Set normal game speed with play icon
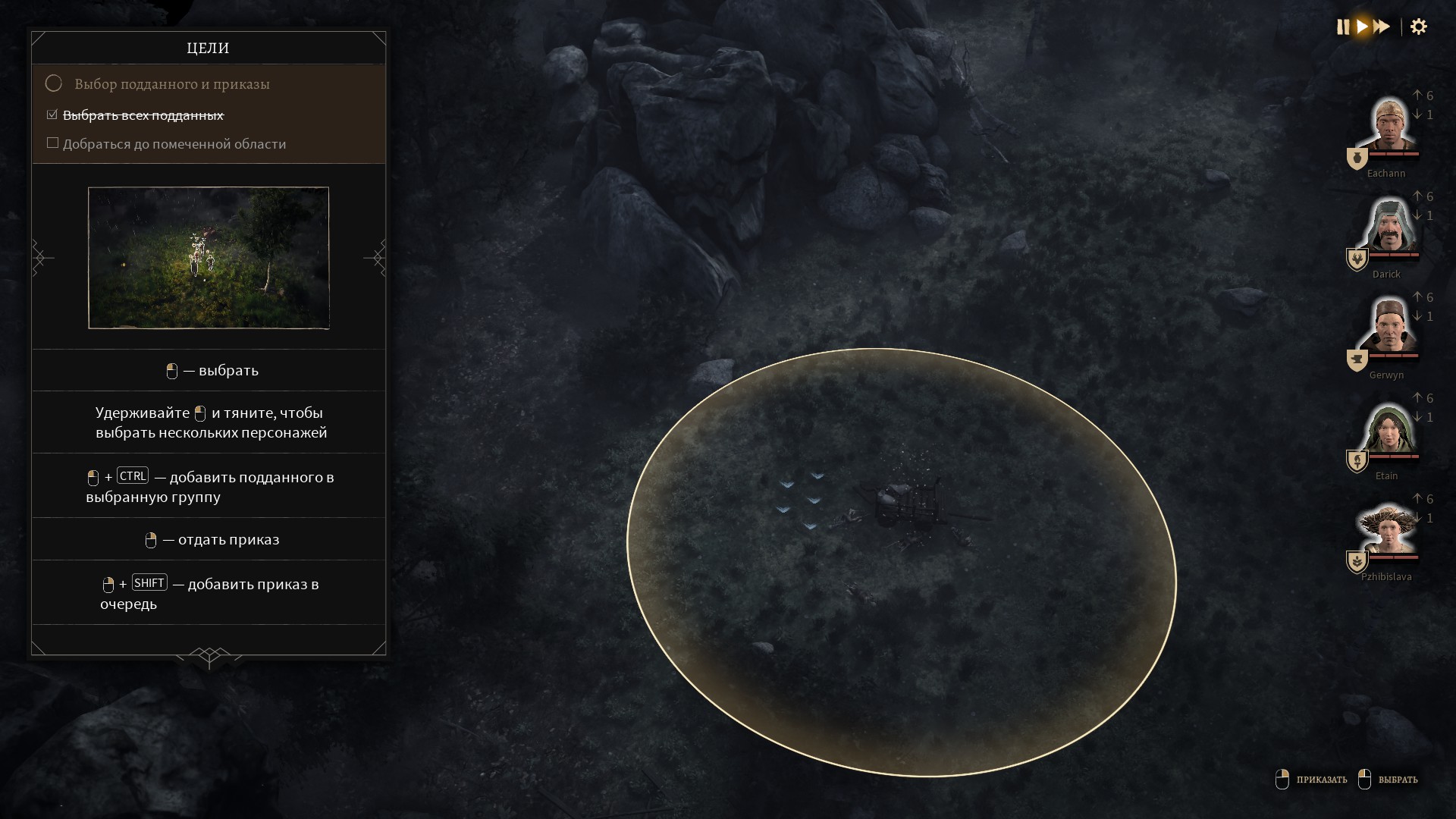Viewport: 1456px width, 819px height. [1363, 27]
